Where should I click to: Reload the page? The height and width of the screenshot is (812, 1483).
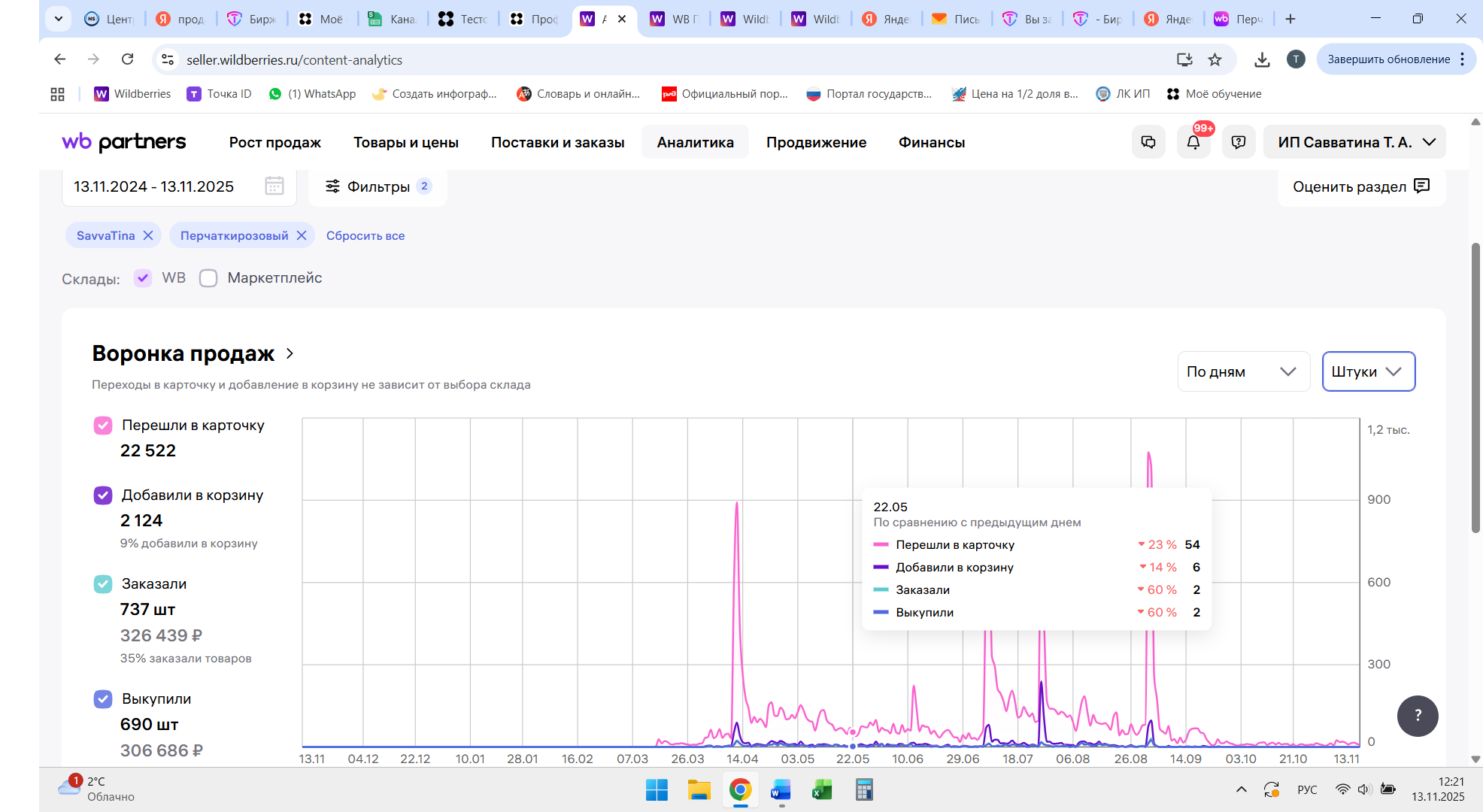click(x=128, y=59)
